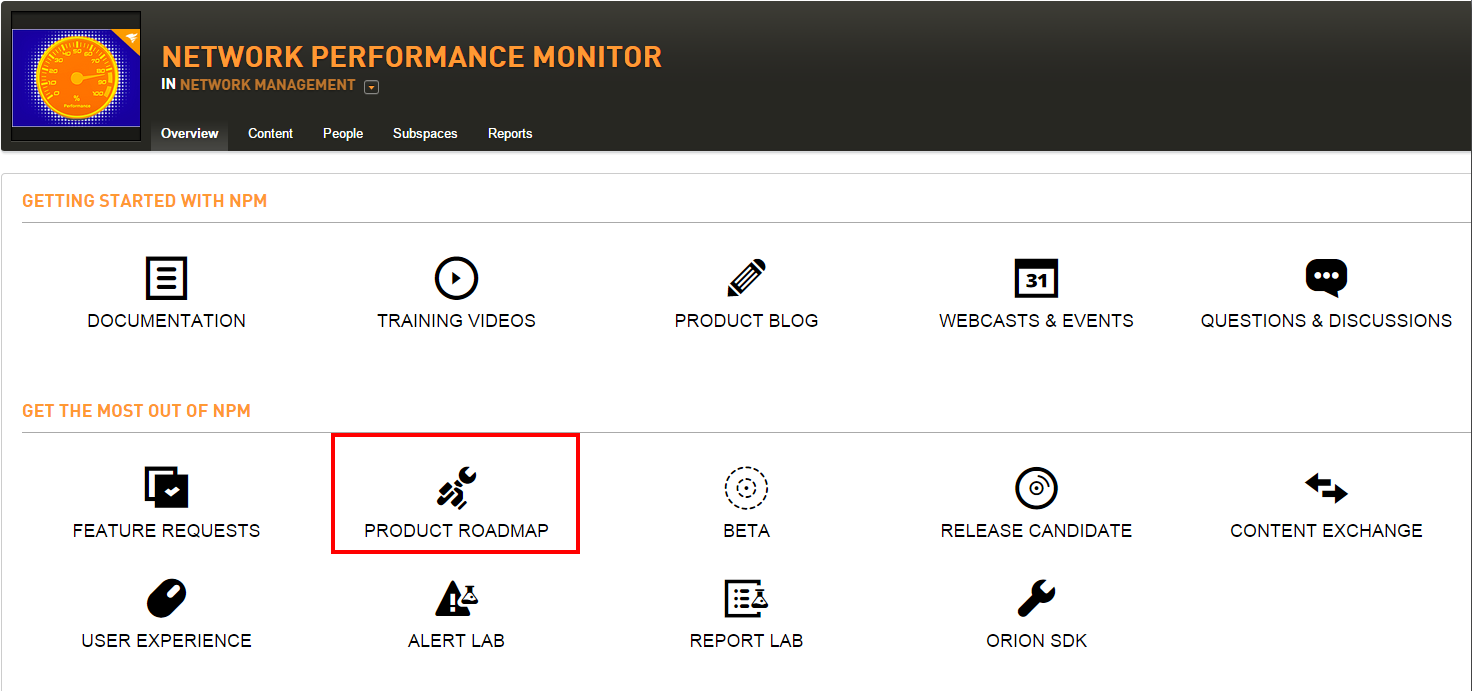Image resolution: width=1472 pixels, height=691 pixels.
Task: Open the User Experience mouse icon
Action: click(x=166, y=598)
